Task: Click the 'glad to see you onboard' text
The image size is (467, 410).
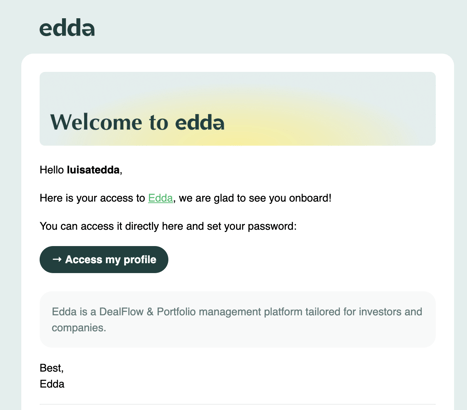Action: (272, 198)
